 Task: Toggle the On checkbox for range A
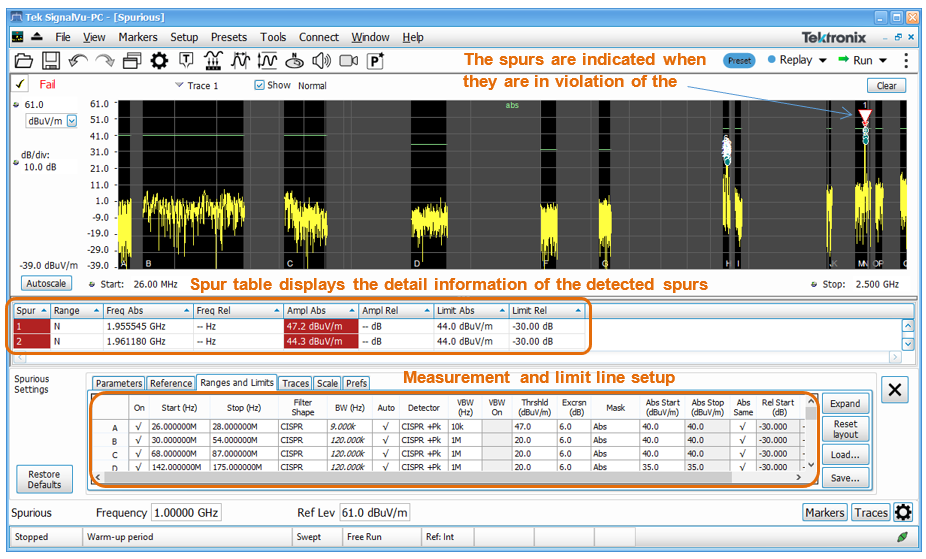point(139,426)
